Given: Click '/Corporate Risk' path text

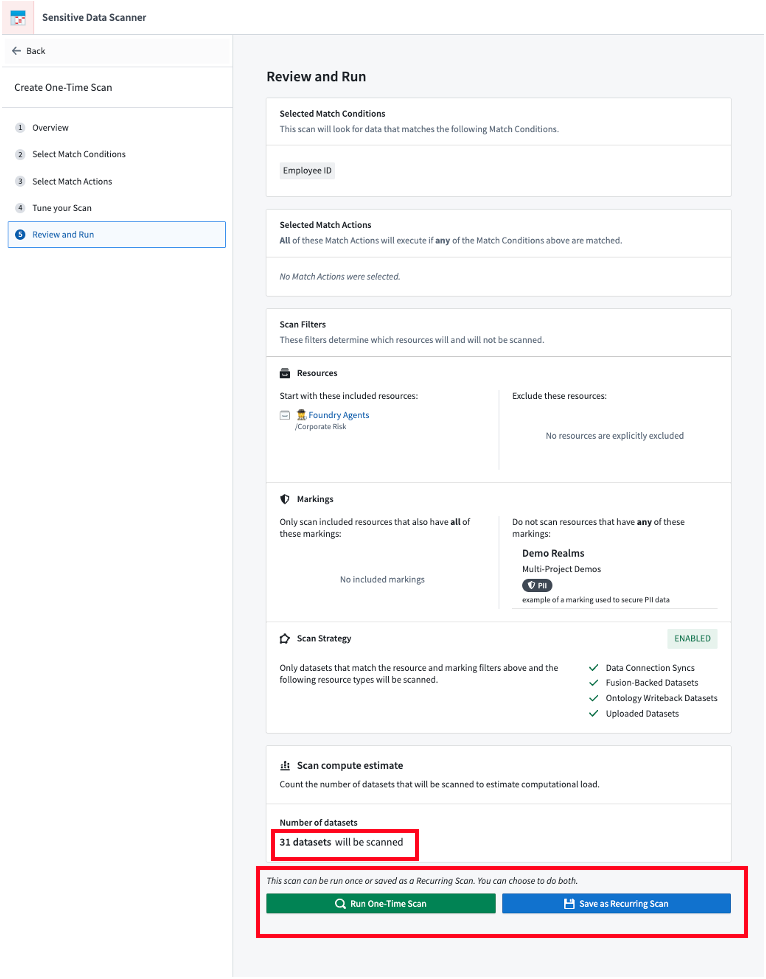Looking at the screenshot, I should [320, 426].
